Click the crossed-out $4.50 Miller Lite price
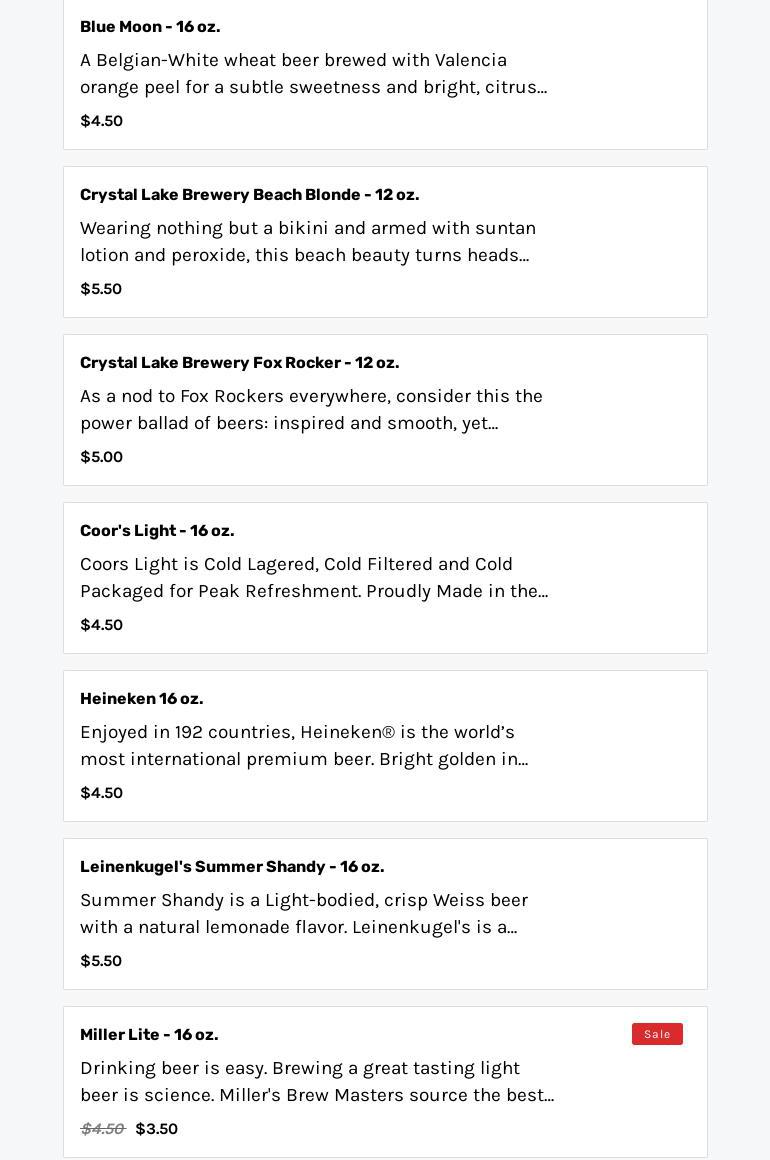770x1160 pixels. [102, 1129]
